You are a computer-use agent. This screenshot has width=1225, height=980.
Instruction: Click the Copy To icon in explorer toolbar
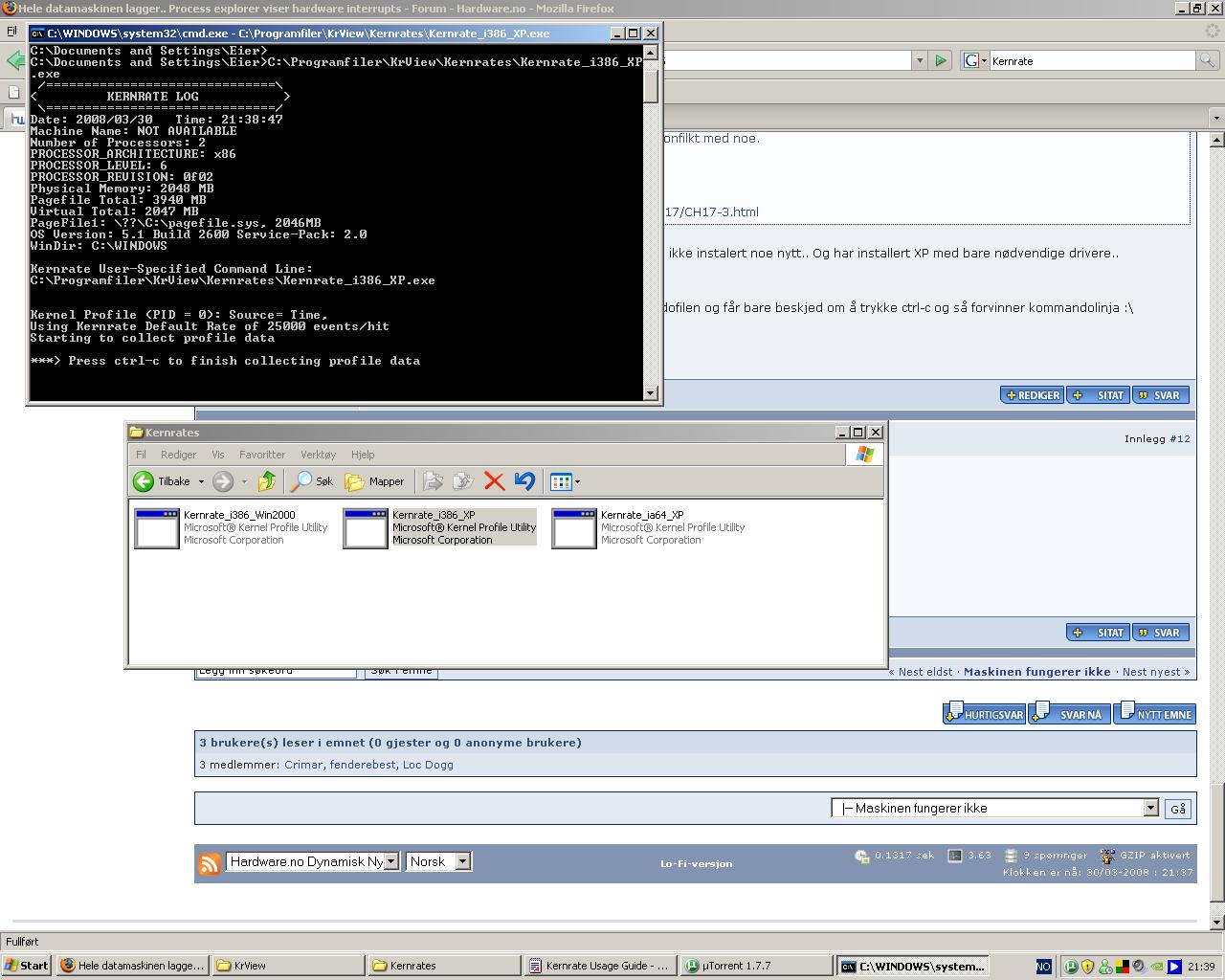(x=463, y=481)
